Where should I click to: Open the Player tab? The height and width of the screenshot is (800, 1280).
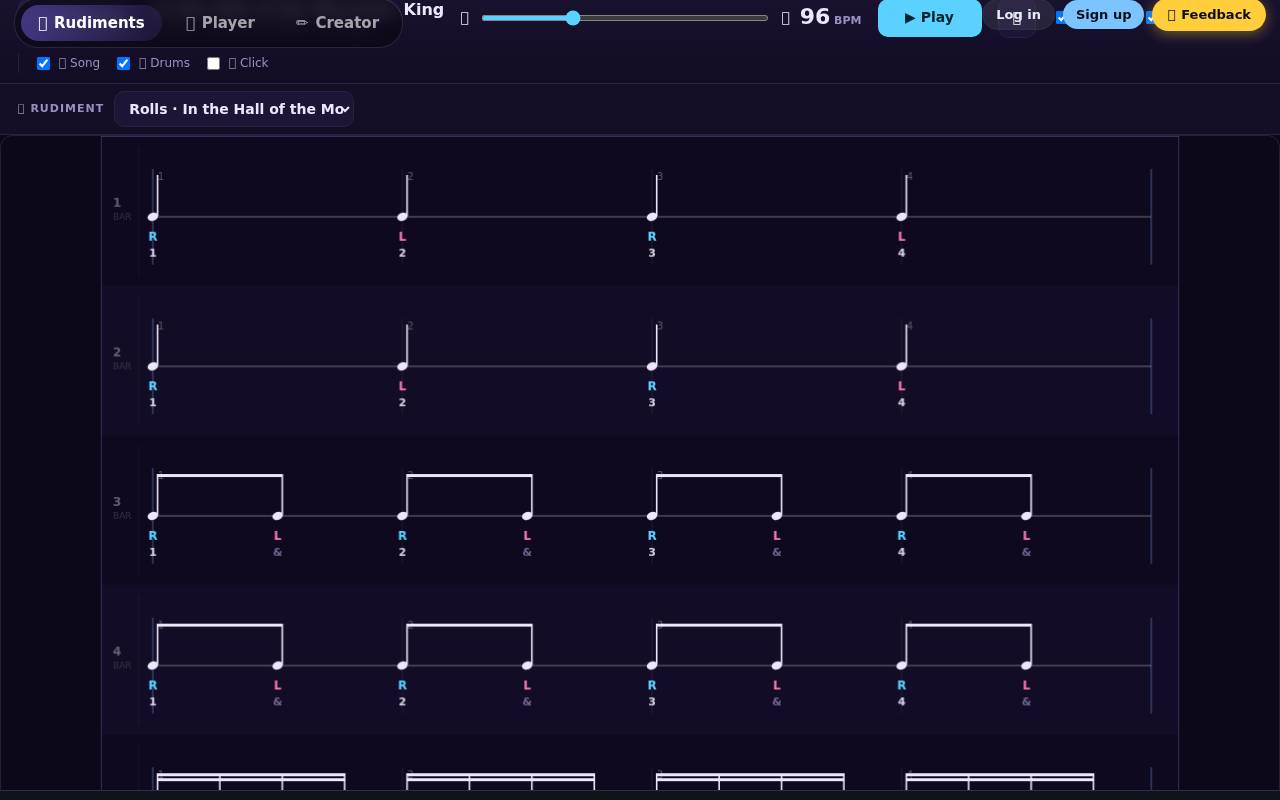pos(220,23)
